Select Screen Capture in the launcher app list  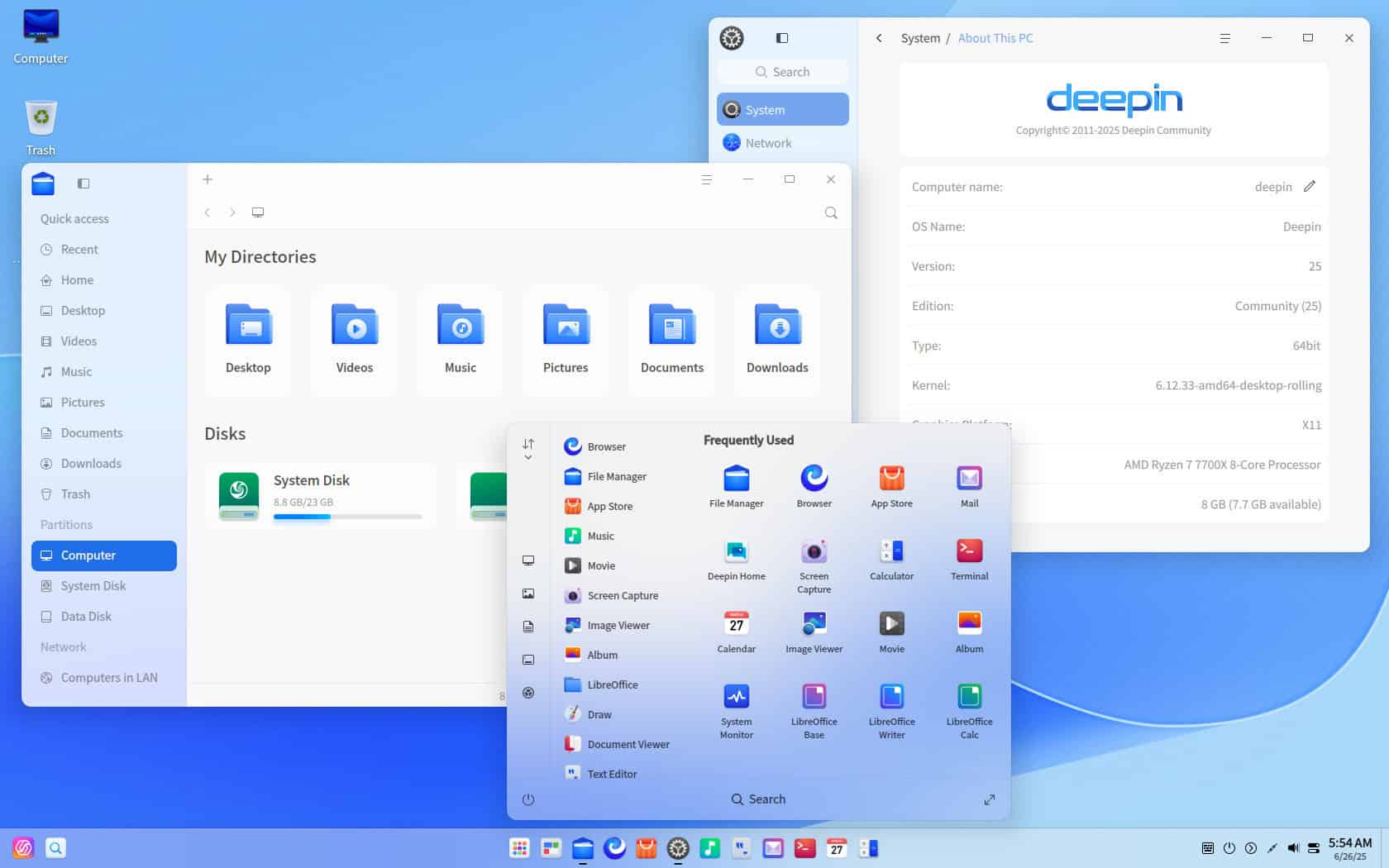(x=623, y=595)
